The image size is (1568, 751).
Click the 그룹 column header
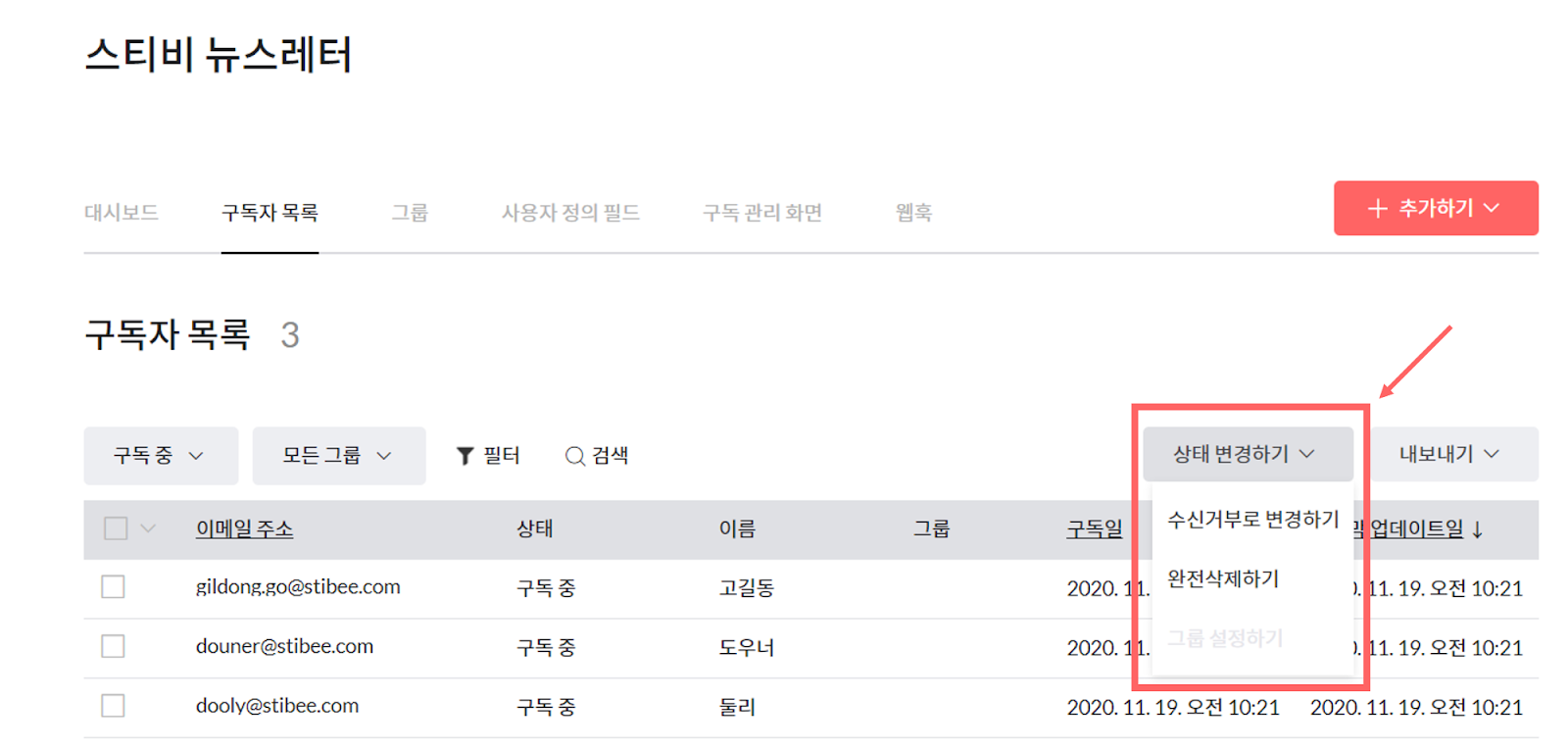932,529
